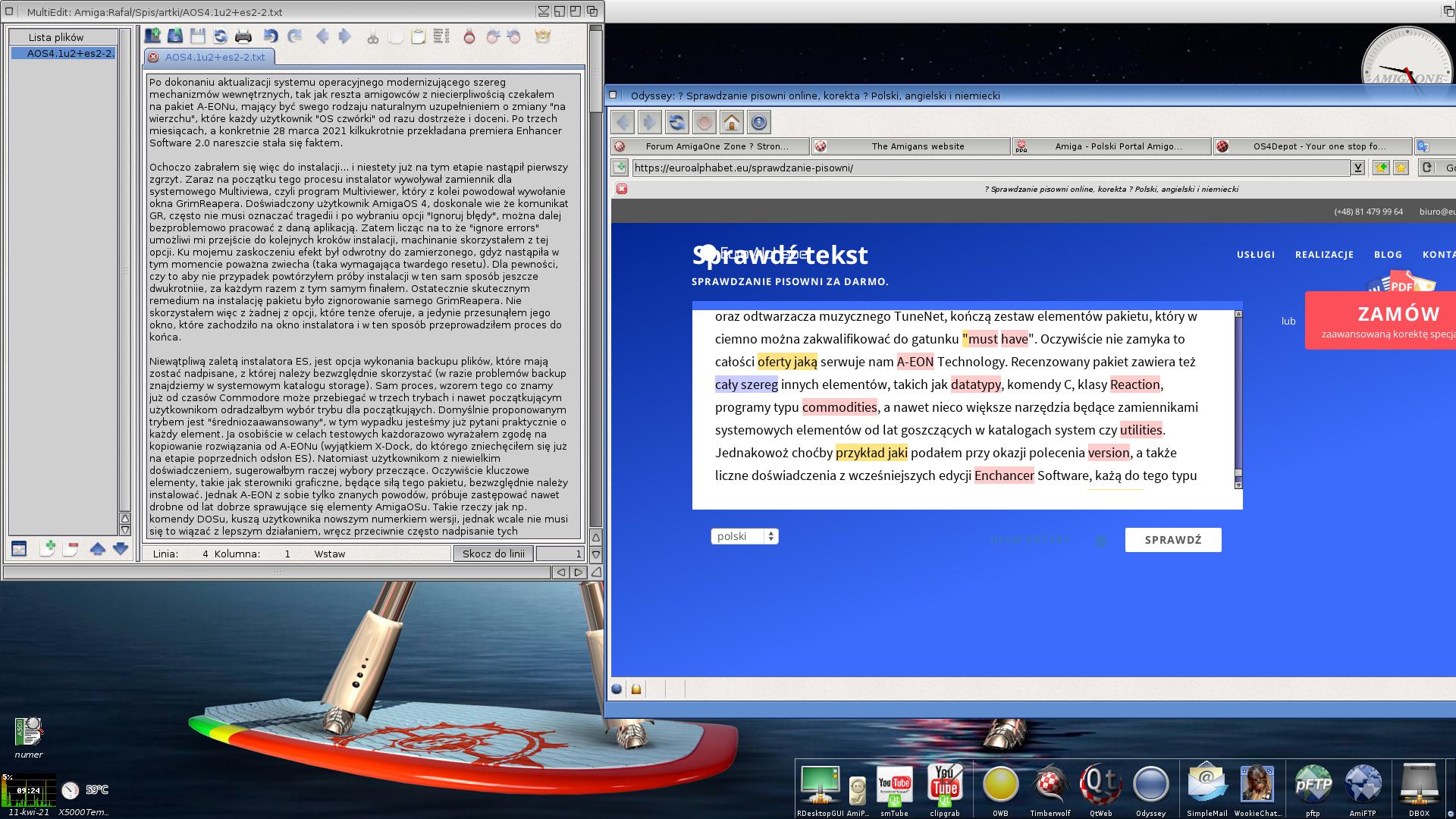
Task: Click the highlighted word Enchancer
Action: (x=1004, y=475)
